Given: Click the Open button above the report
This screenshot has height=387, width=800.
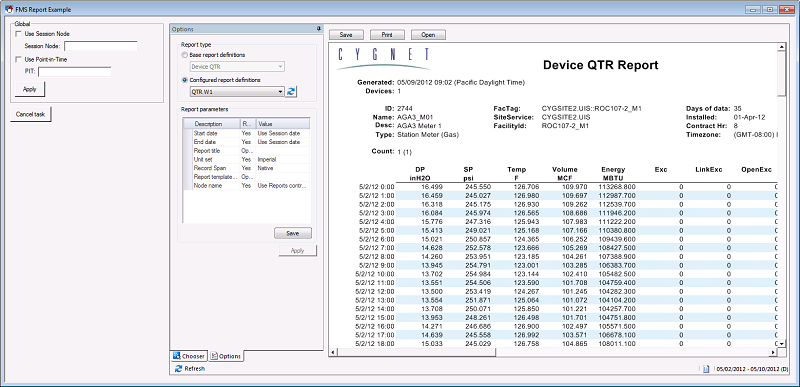Looking at the screenshot, I should click(428, 35).
